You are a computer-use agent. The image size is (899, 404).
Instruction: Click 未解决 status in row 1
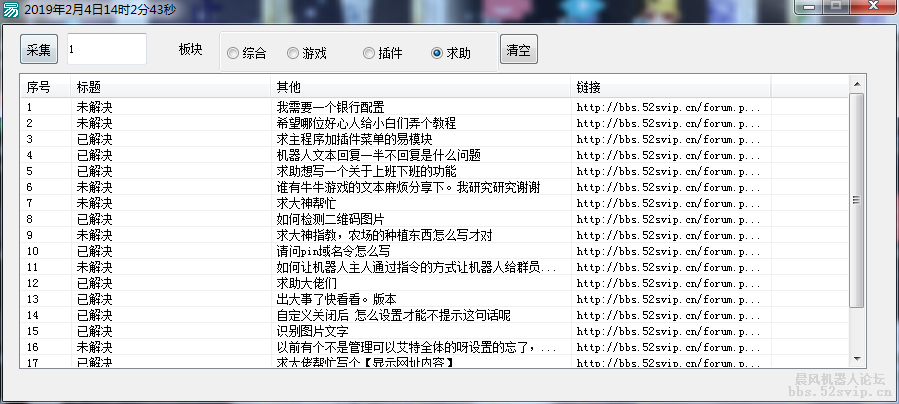click(x=95, y=107)
